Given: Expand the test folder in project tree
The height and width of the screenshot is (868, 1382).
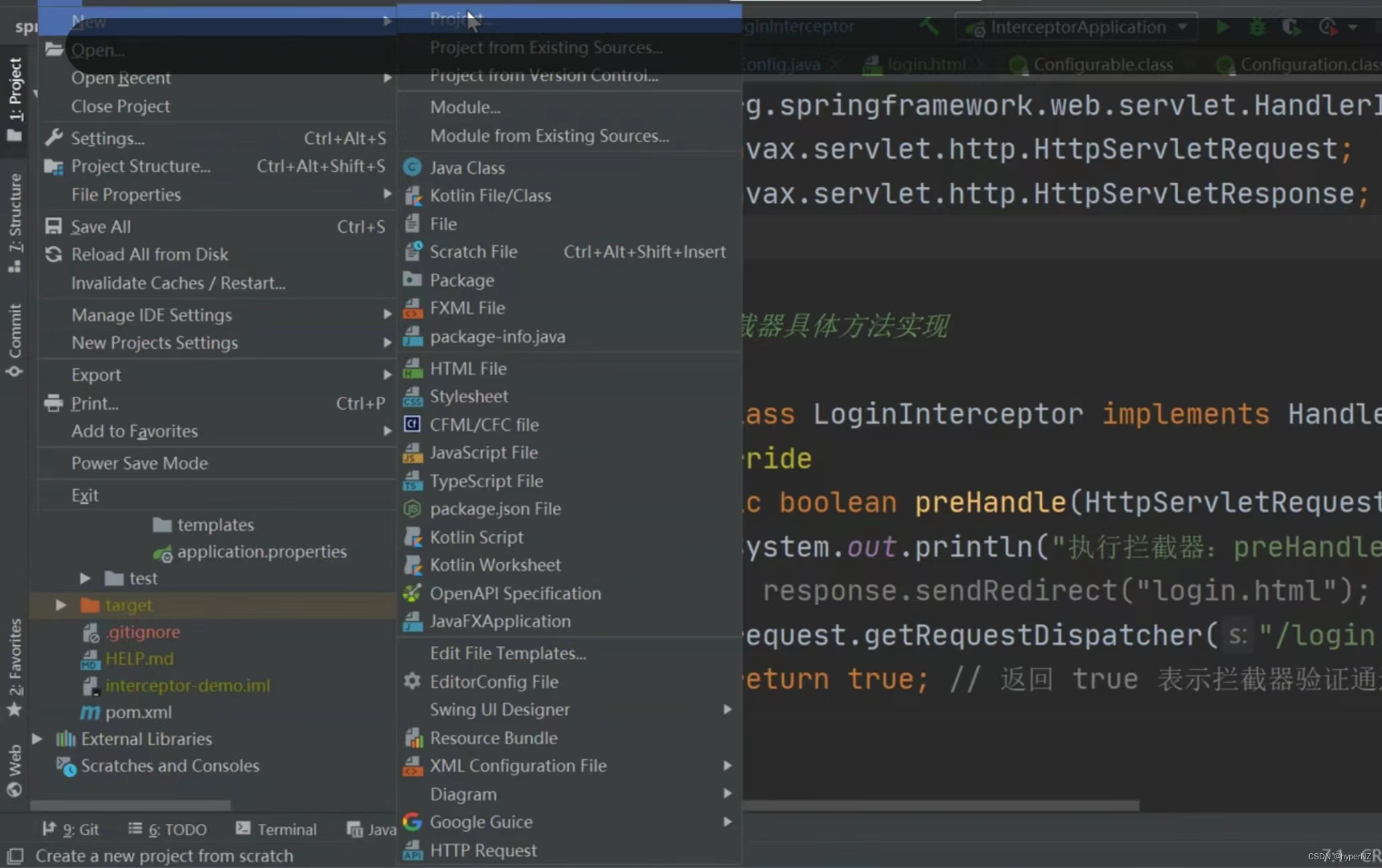Looking at the screenshot, I should coord(85,578).
